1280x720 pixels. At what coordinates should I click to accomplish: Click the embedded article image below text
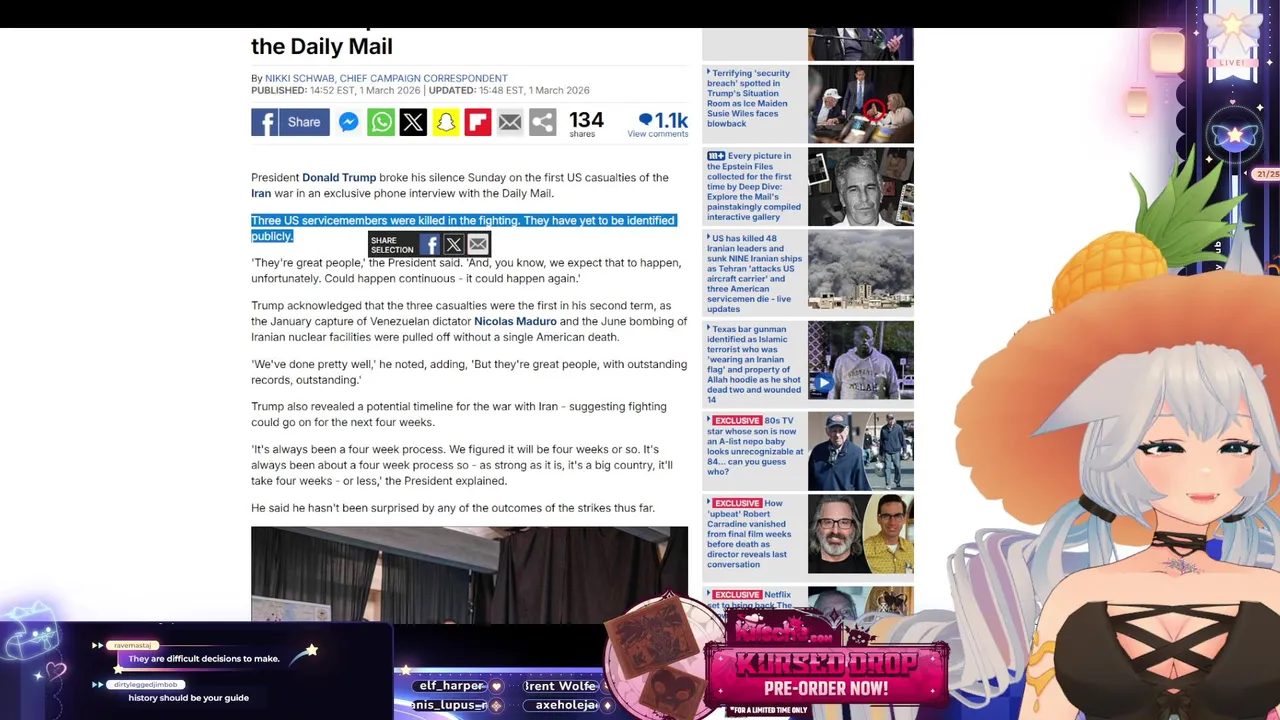[x=469, y=575]
